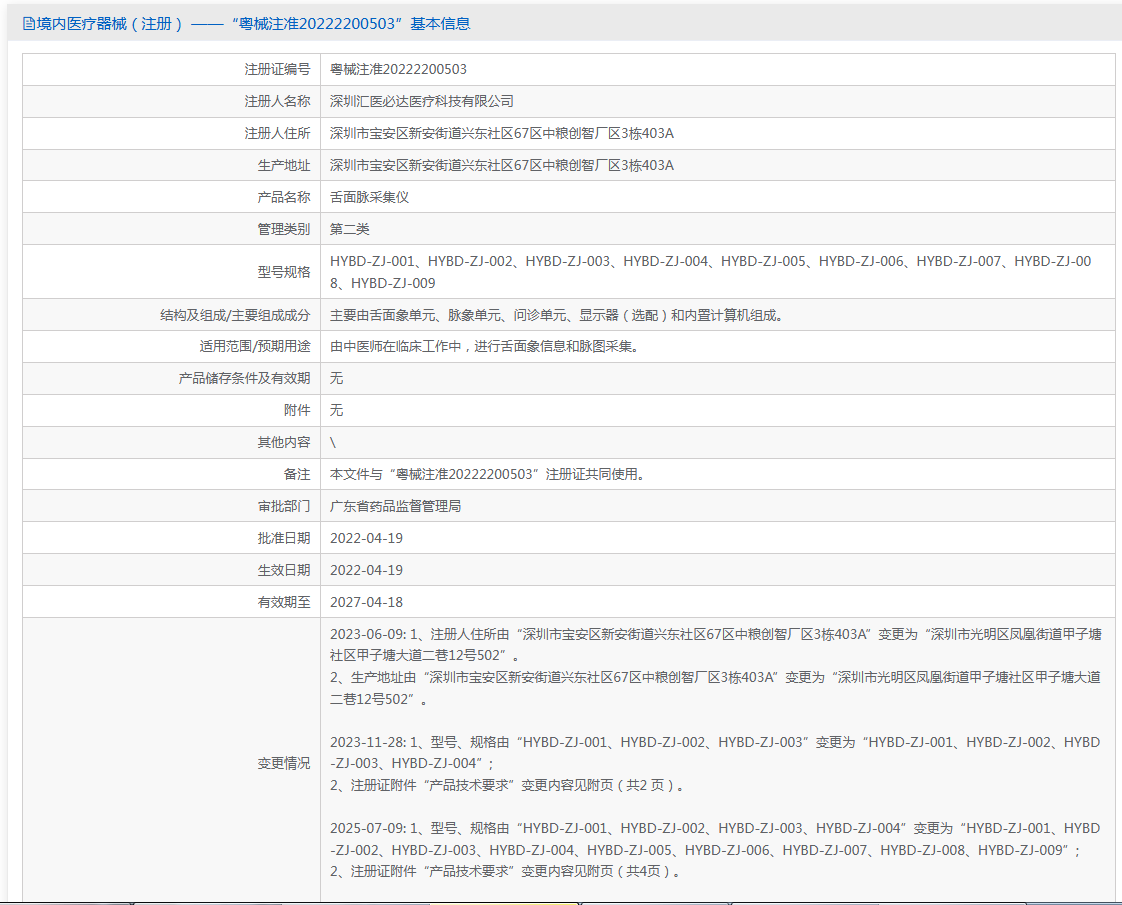
Task: Select the value 第二类
Action: tap(349, 230)
